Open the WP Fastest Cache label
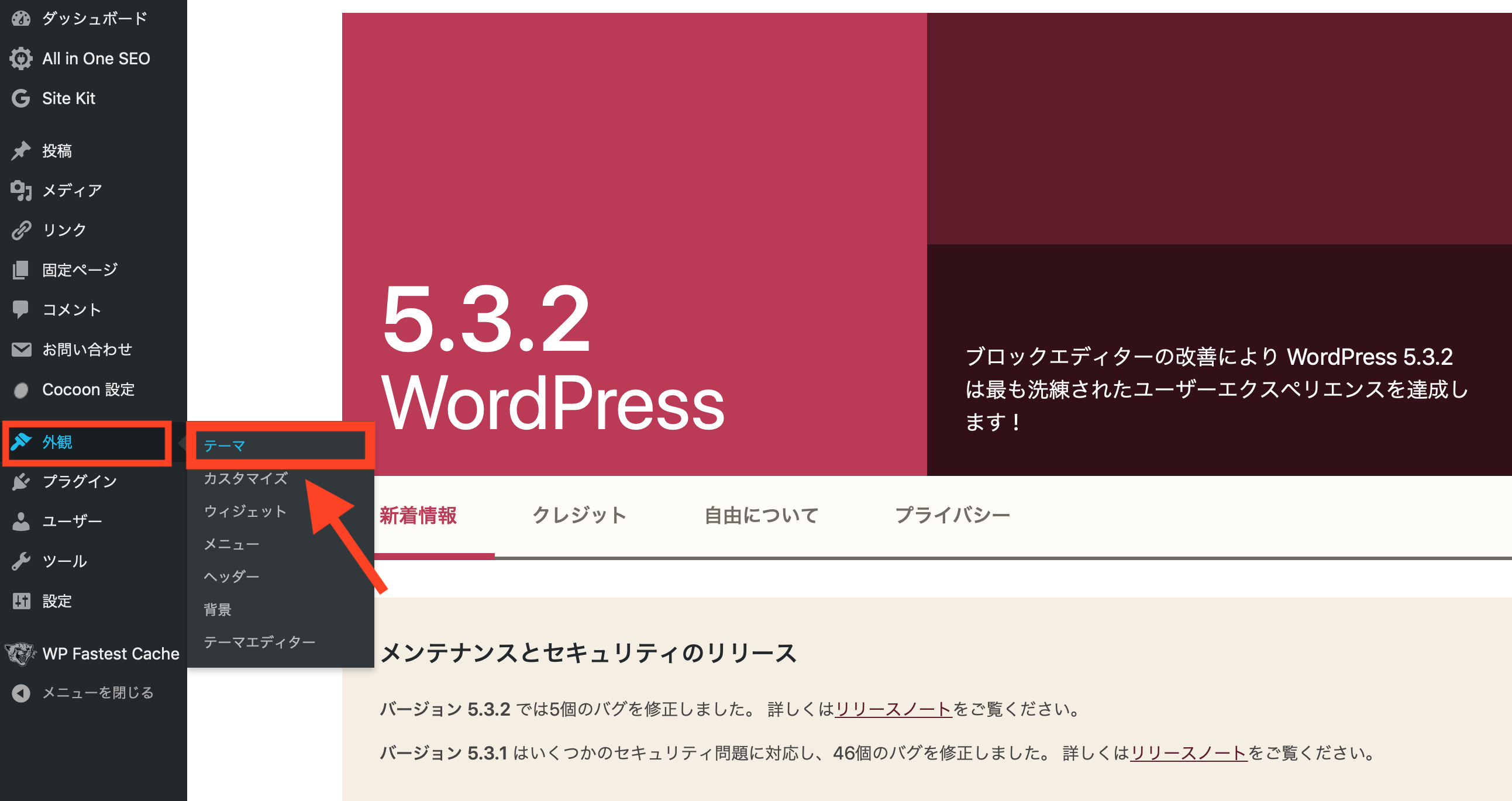Screen dimensions: 1512x801 tap(111, 653)
